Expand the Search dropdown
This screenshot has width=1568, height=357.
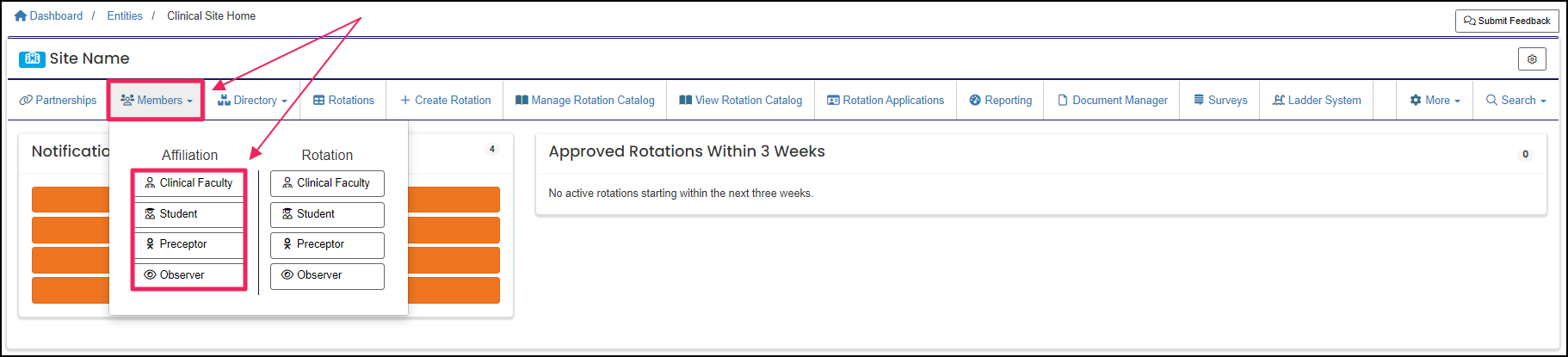coord(1516,100)
